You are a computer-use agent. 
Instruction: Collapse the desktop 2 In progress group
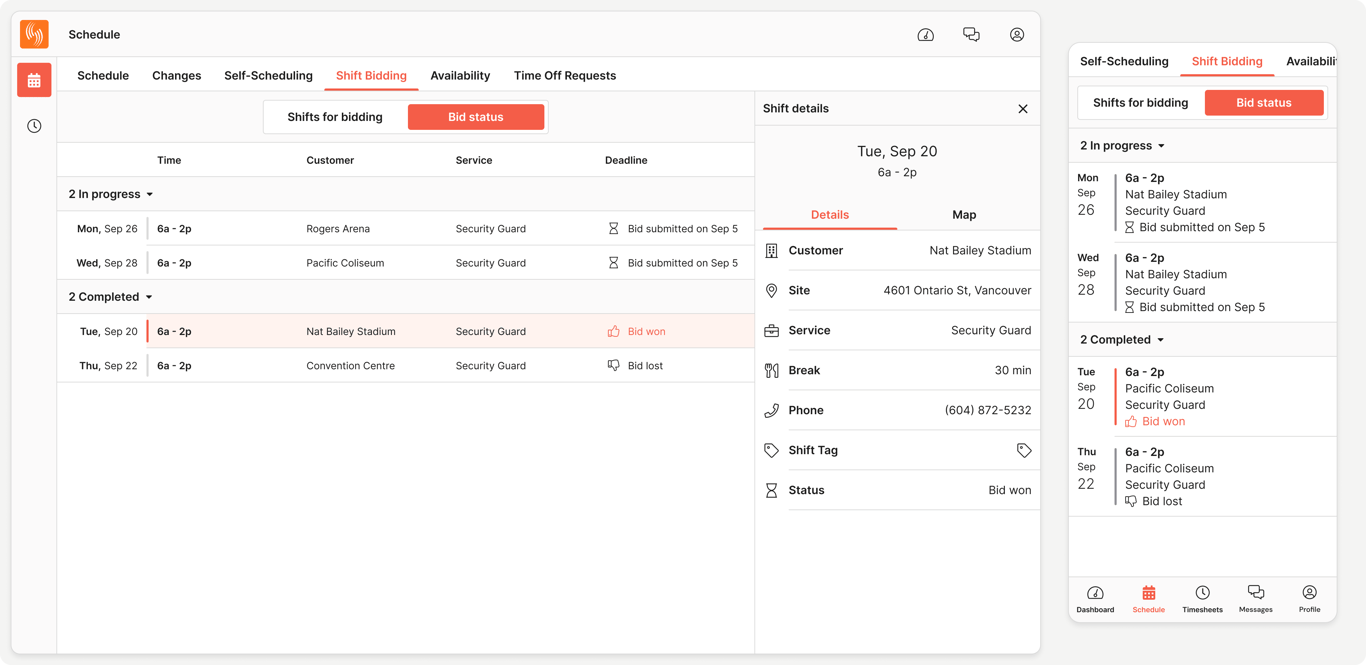pos(111,195)
